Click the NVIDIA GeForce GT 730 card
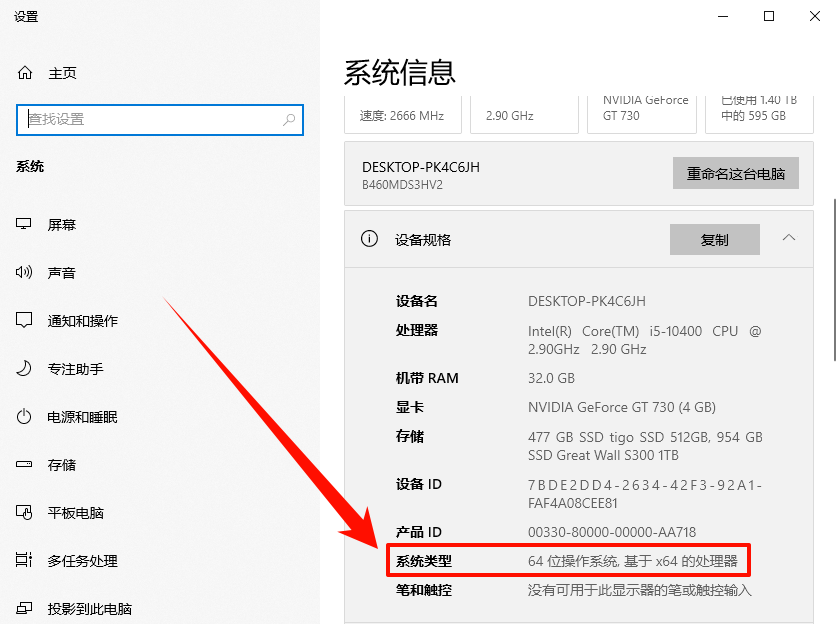 click(x=641, y=115)
